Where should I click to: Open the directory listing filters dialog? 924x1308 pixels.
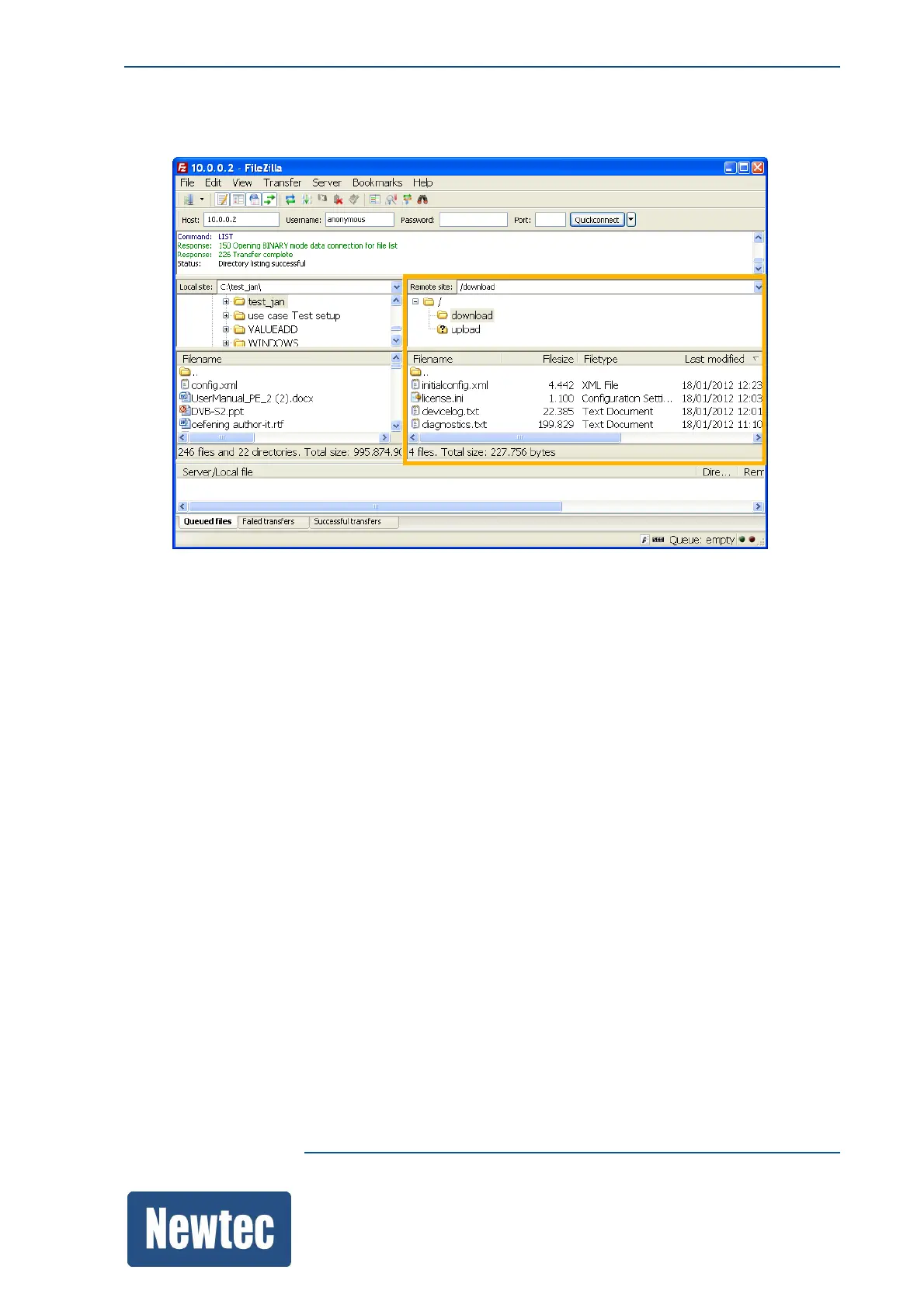pos(375,200)
